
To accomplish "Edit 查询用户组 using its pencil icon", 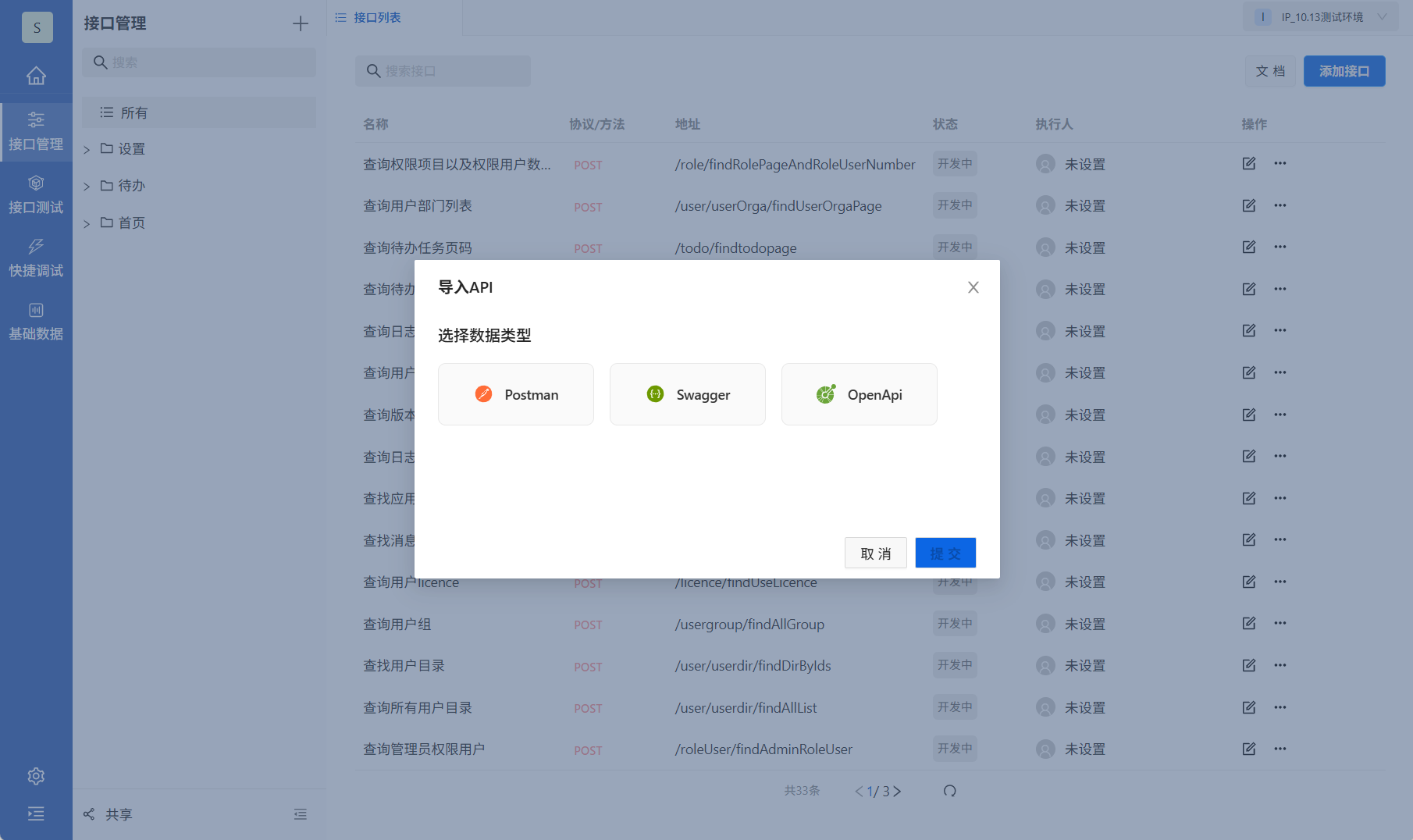I will (x=1248, y=623).
